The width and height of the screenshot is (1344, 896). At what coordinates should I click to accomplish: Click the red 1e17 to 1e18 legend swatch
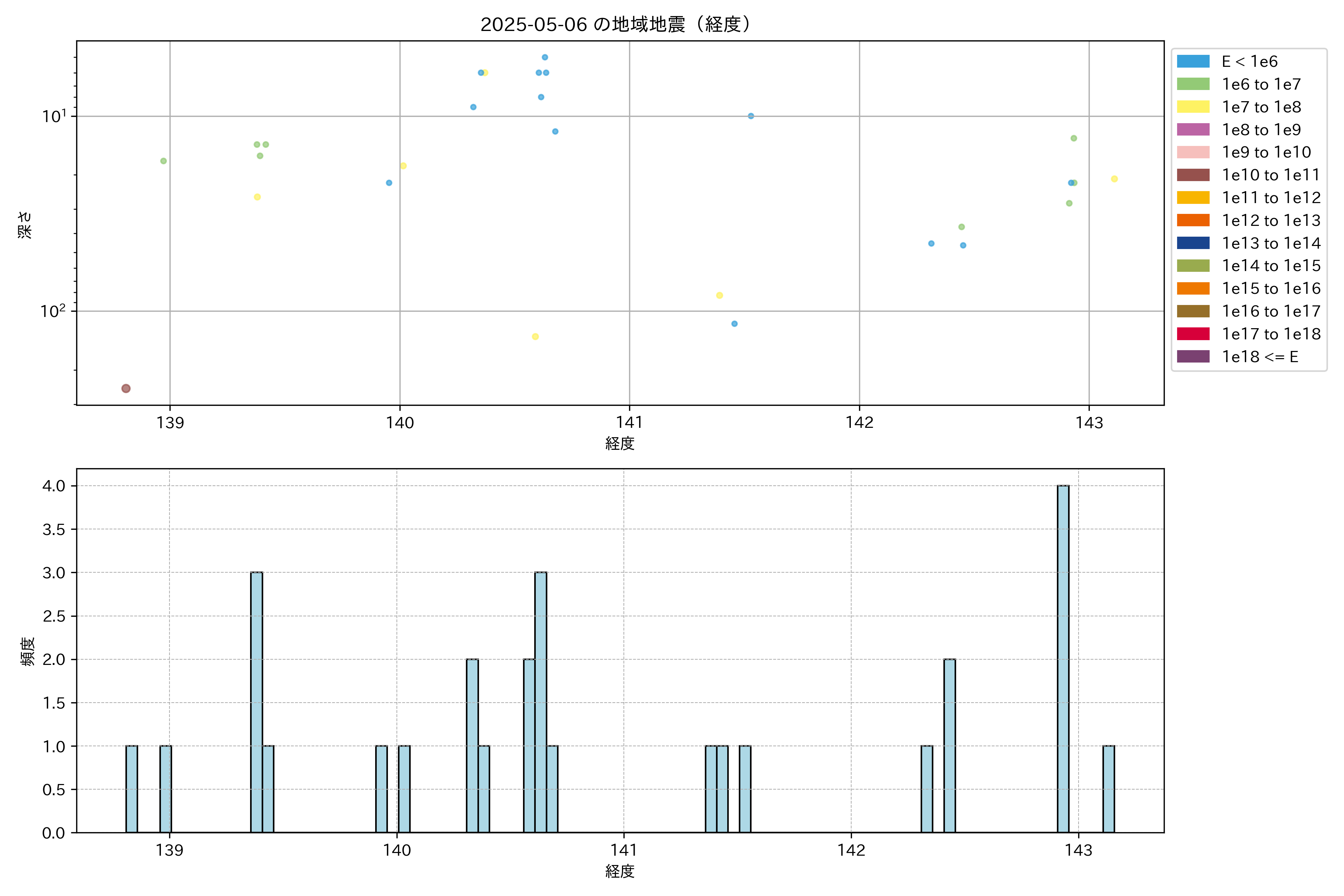(x=1192, y=334)
